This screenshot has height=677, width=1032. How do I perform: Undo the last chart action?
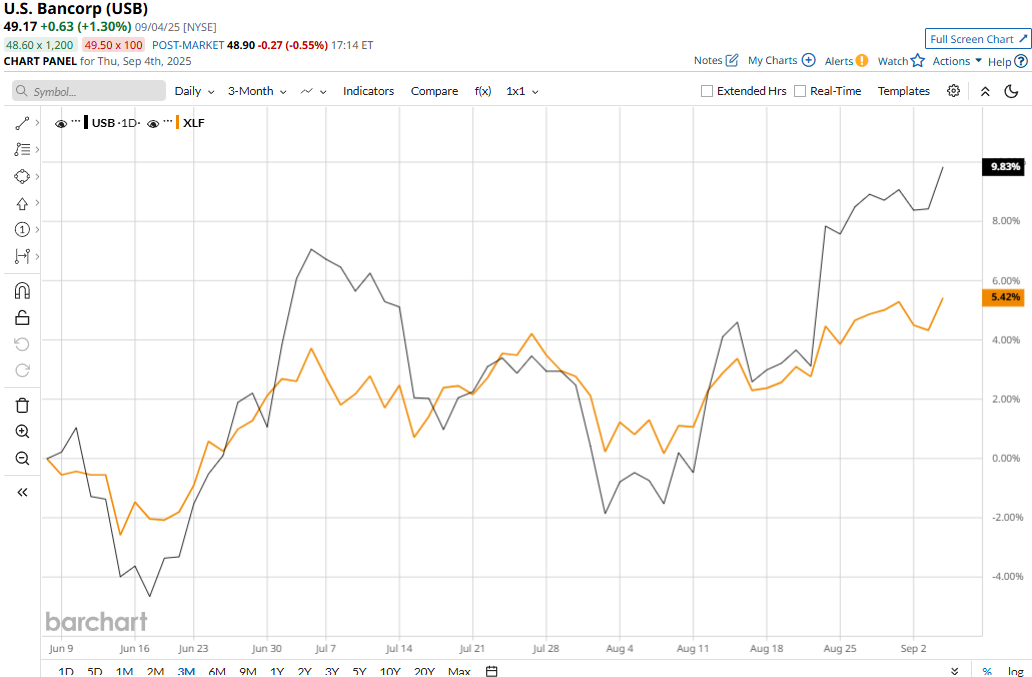pyautogui.click(x=22, y=344)
